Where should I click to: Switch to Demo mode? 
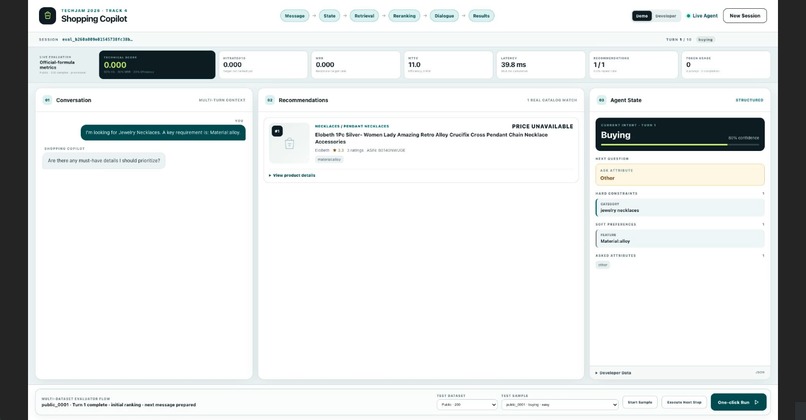click(642, 16)
